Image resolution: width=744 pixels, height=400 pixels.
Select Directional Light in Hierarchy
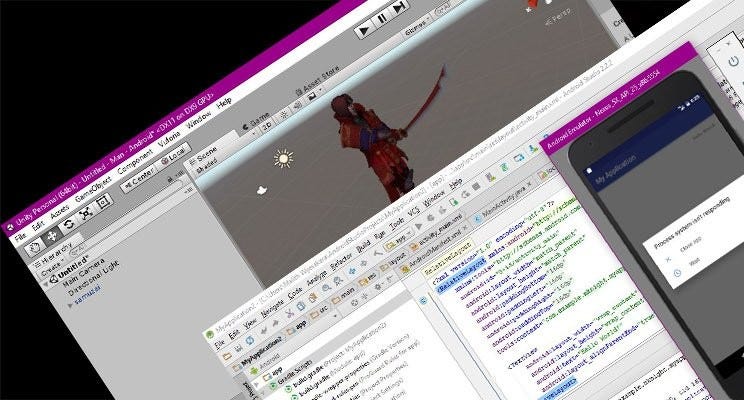coord(93,279)
